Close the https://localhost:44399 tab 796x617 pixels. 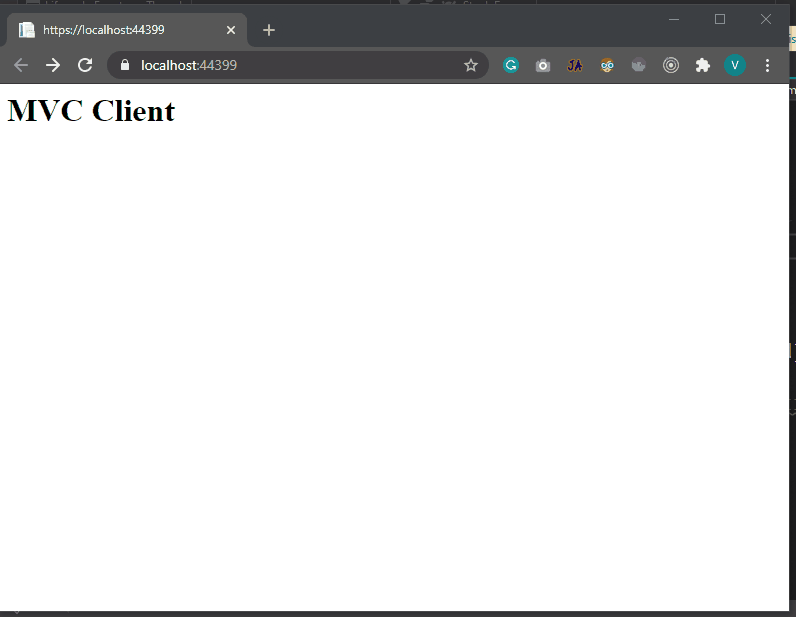tap(230, 30)
